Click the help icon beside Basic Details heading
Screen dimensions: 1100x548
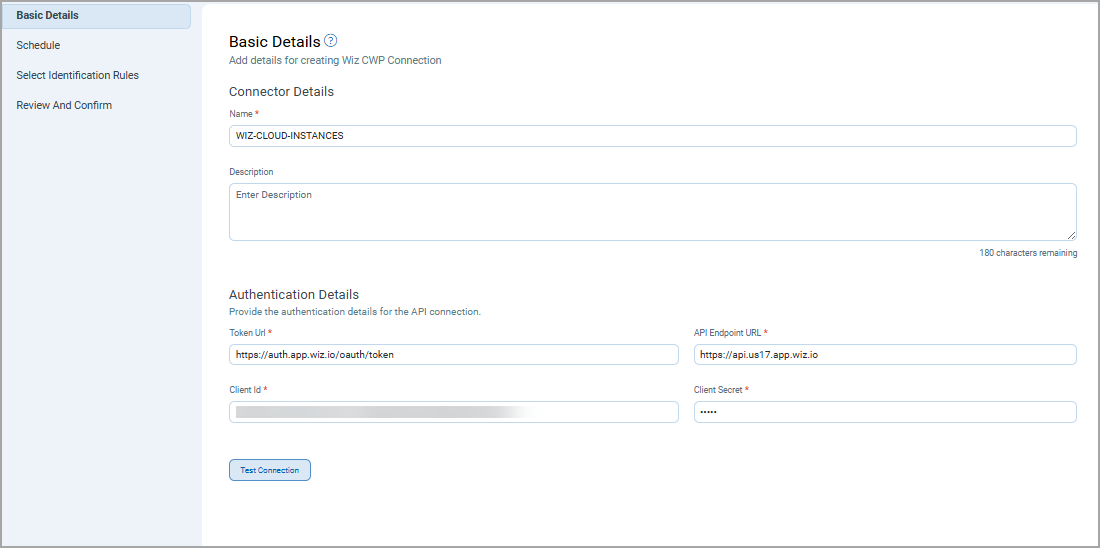[x=331, y=41]
